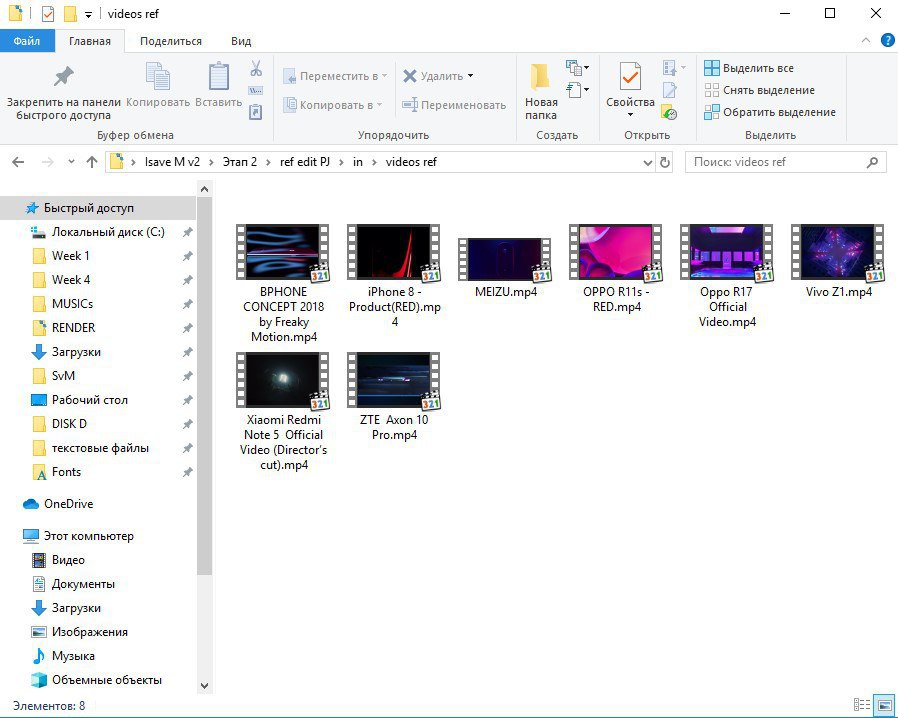Open Этот компьютер in navigation pane
898x718 pixels.
(x=78, y=536)
